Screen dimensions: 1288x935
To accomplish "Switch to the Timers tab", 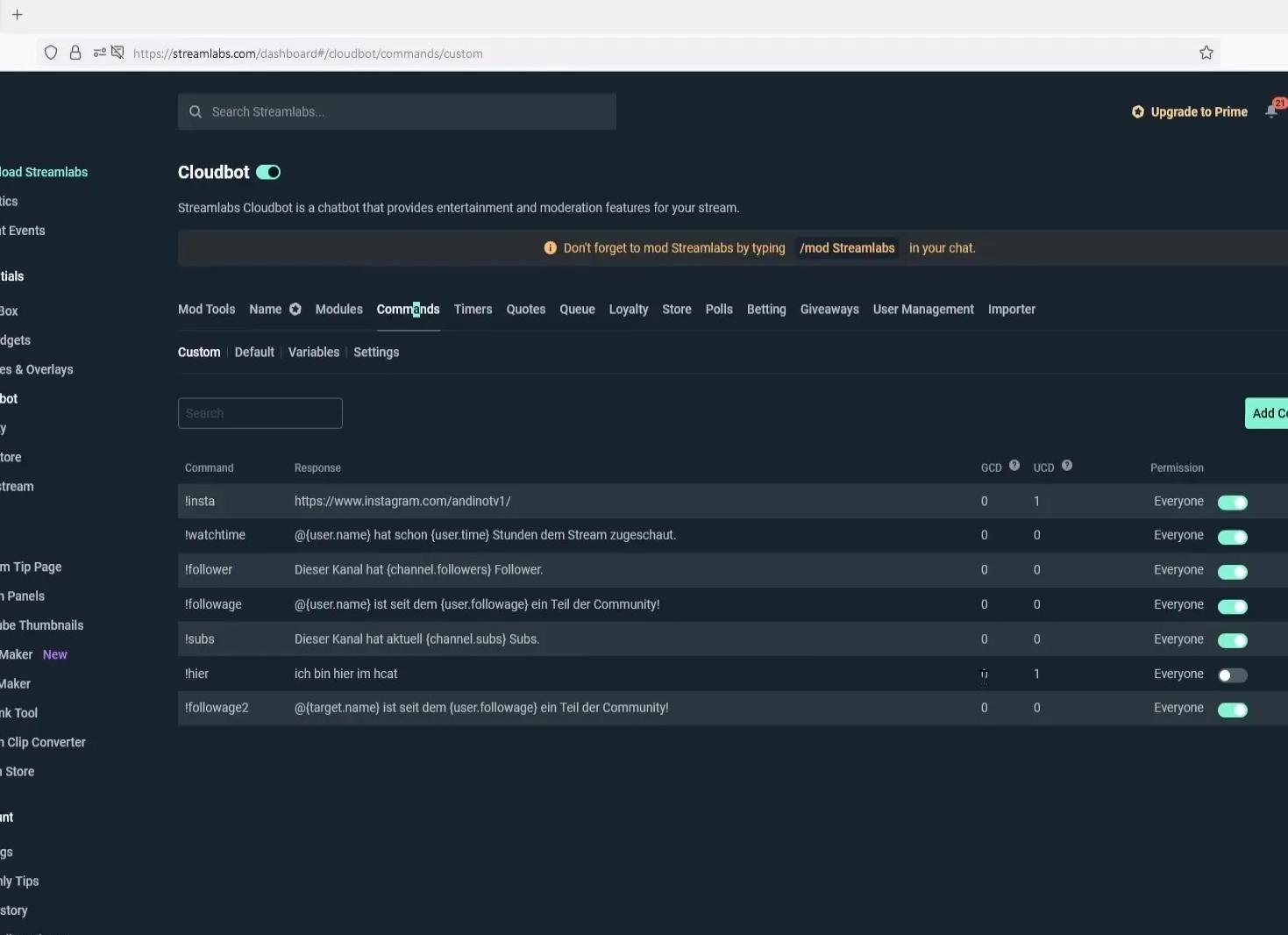I will pyautogui.click(x=473, y=309).
